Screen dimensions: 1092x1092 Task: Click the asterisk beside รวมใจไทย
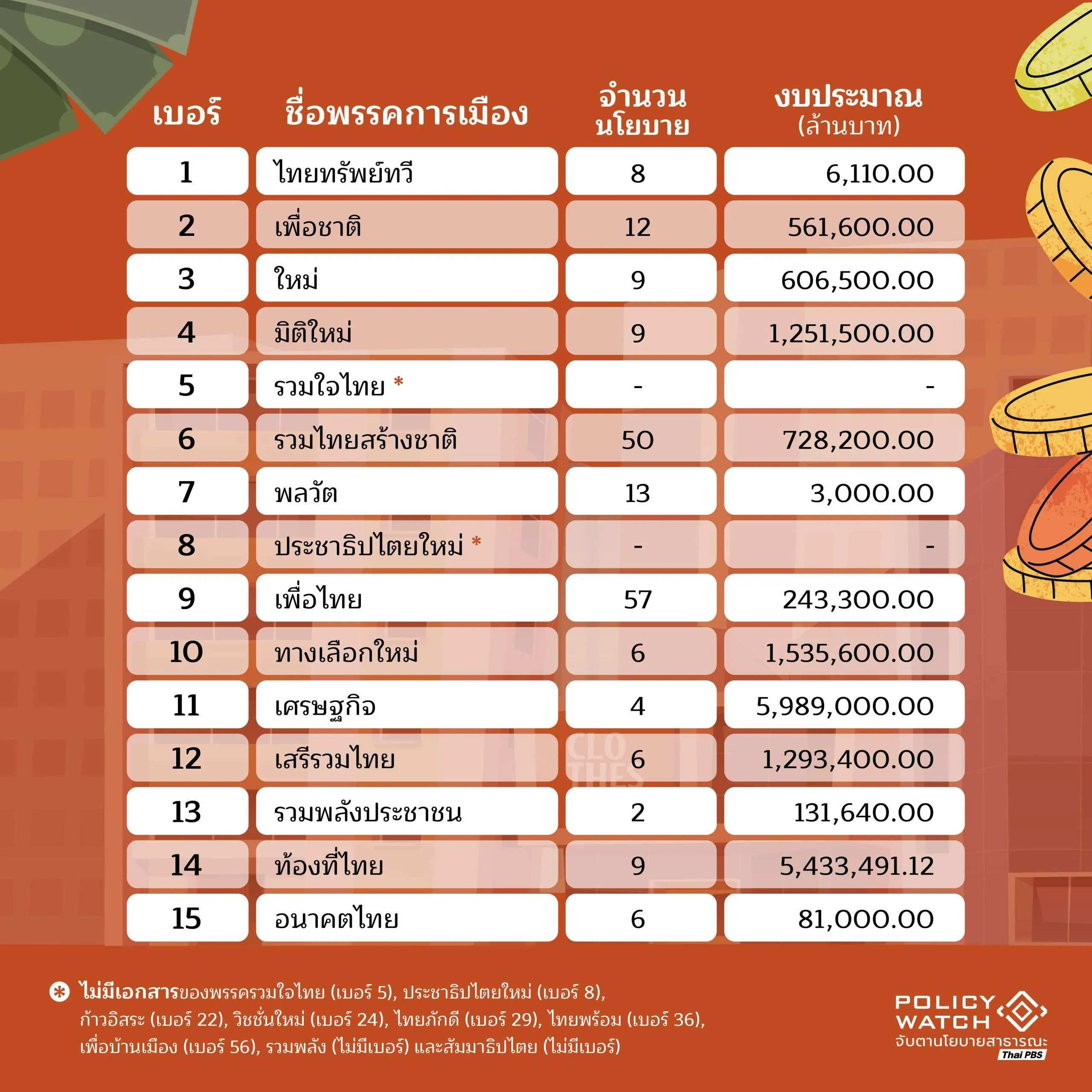coord(398,382)
